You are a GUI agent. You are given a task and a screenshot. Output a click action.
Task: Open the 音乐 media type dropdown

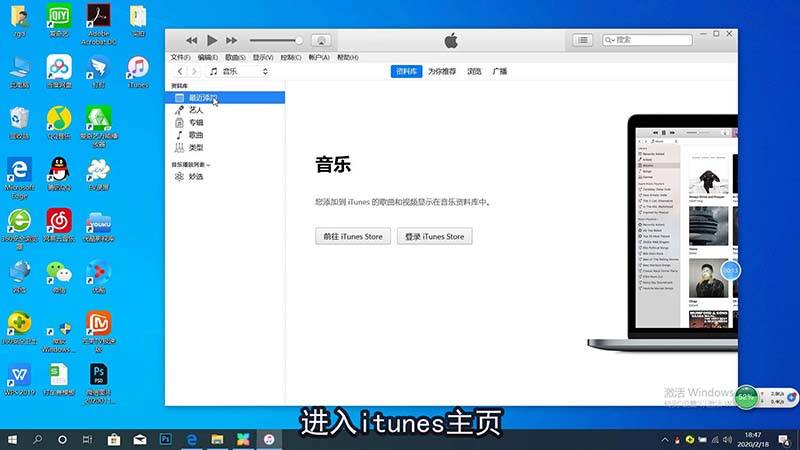tap(238, 71)
